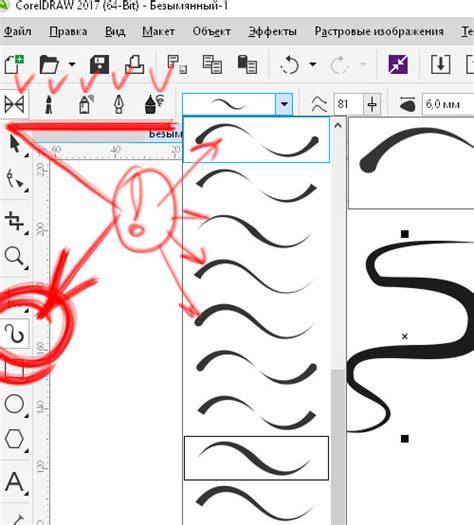Select the Brush artistic media mode
Viewport: 474px width, 525px height.
point(49,104)
